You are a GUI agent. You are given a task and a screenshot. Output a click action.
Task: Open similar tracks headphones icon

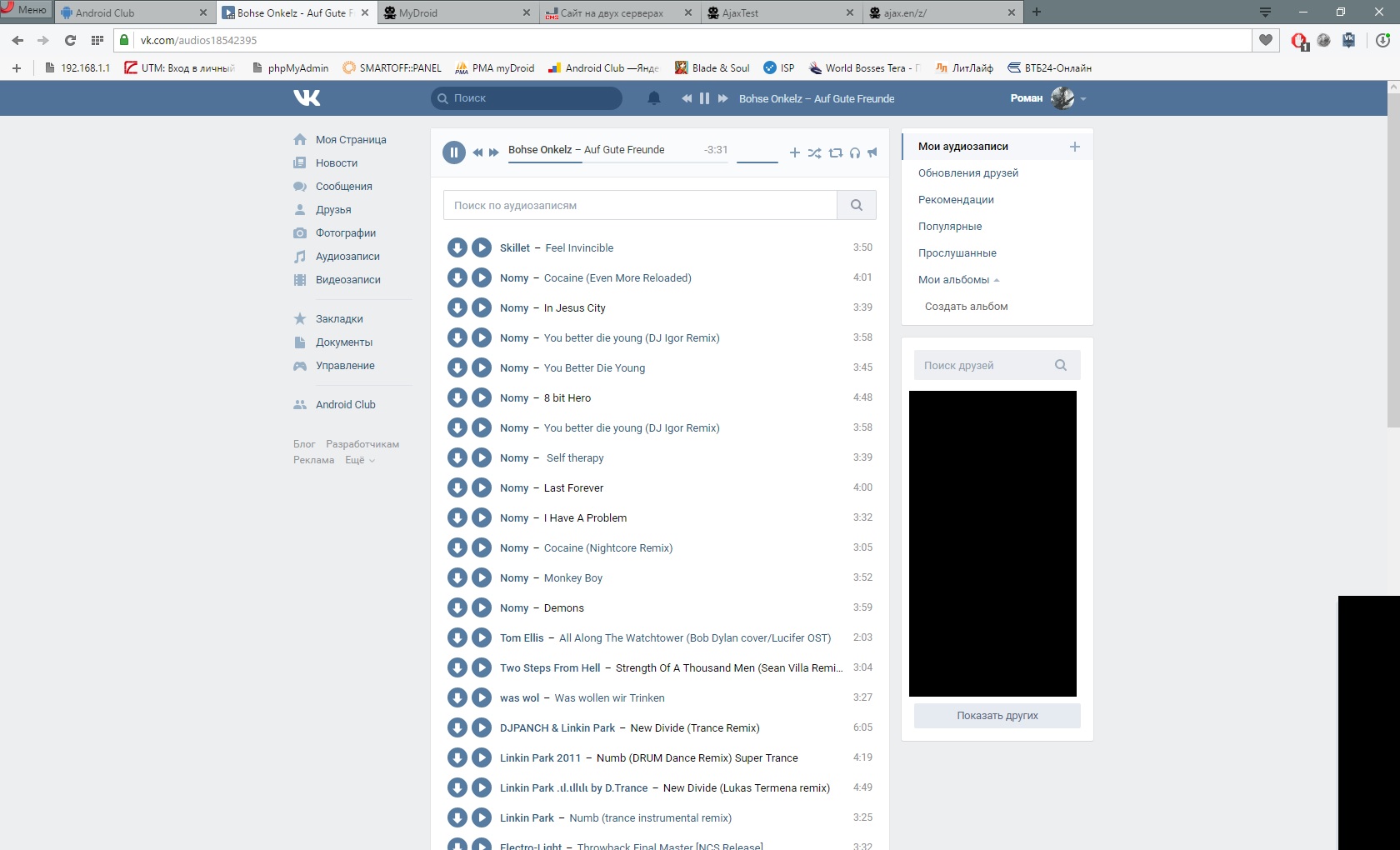click(x=854, y=152)
